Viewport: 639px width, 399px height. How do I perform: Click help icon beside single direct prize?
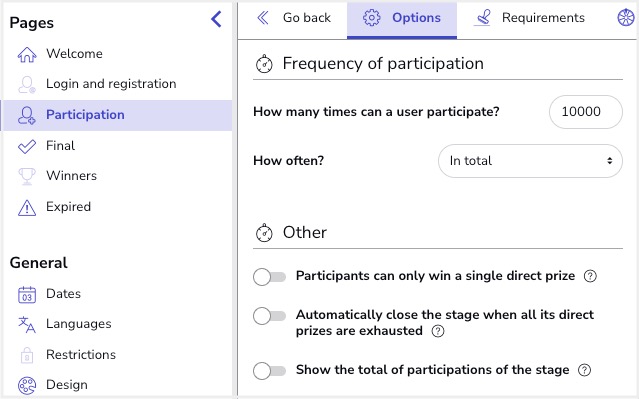pos(590,276)
